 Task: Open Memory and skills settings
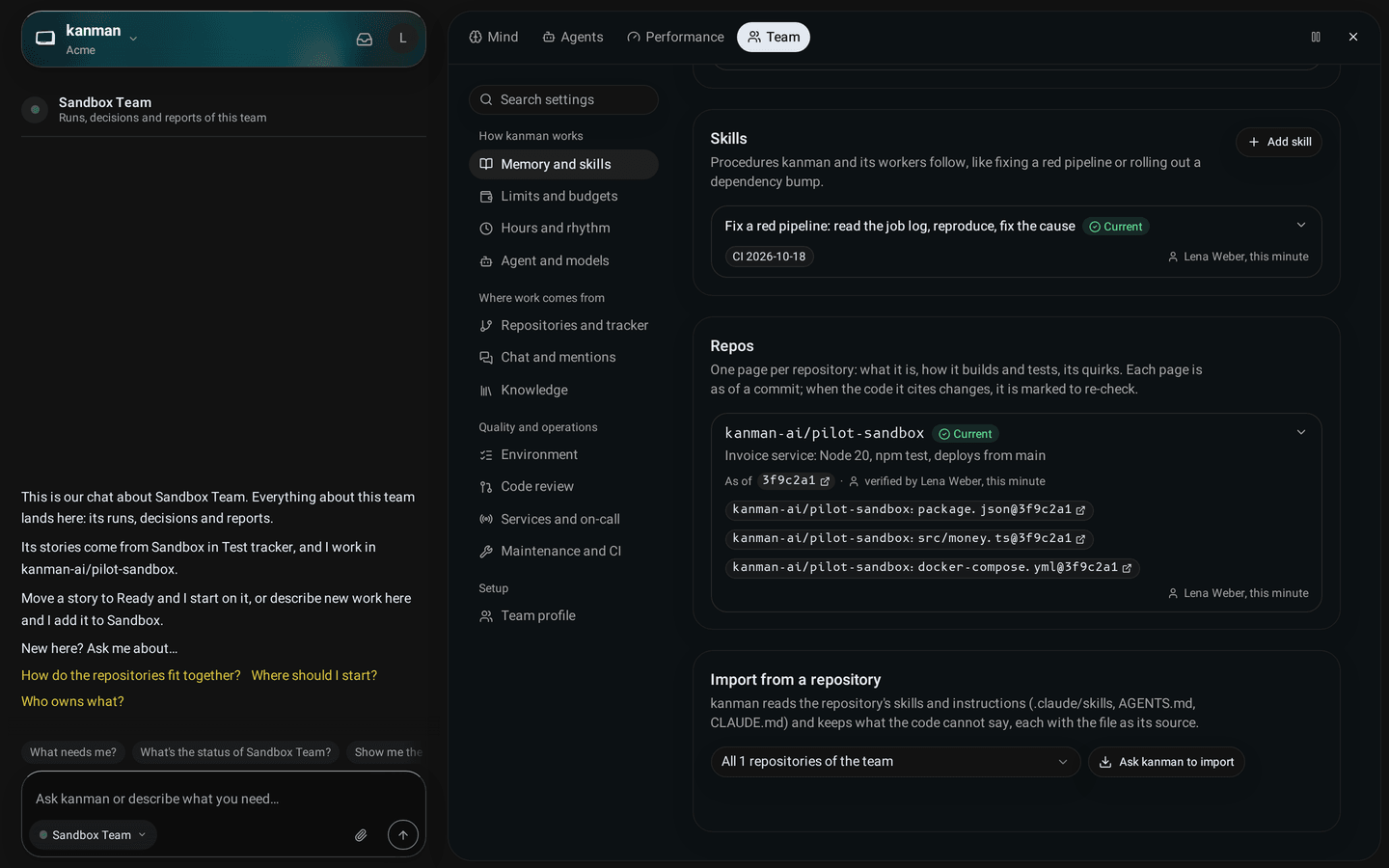(563, 164)
